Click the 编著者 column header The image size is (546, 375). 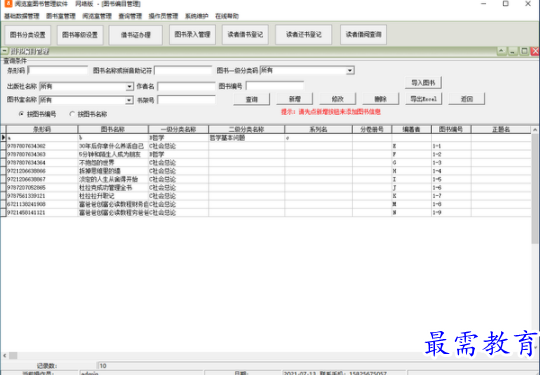click(411, 130)
